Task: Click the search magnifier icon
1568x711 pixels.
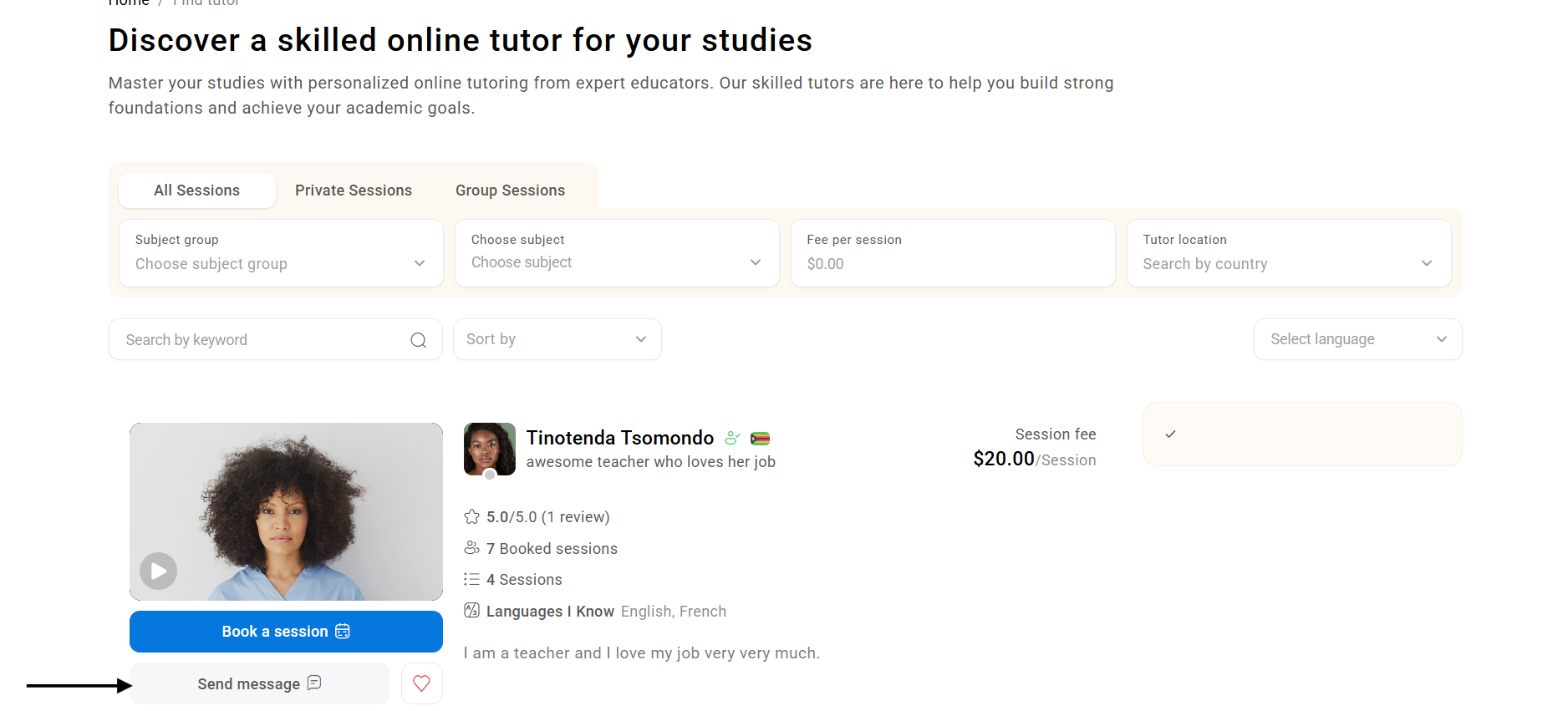Action: 418,340
